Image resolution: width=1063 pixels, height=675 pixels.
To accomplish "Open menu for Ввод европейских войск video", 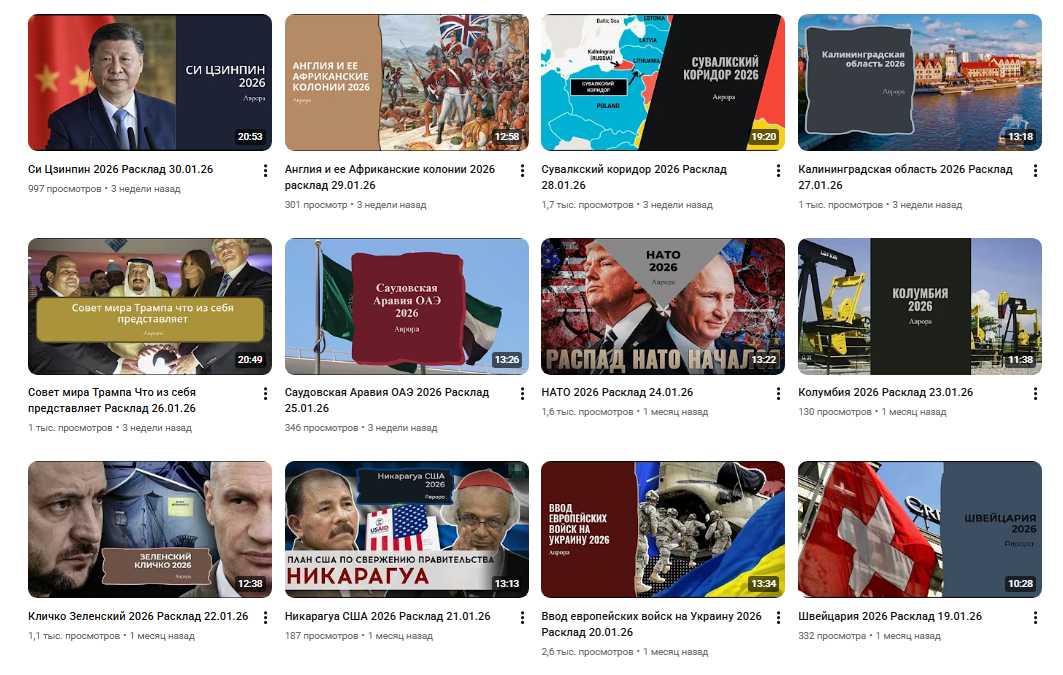I will point(778,617).
